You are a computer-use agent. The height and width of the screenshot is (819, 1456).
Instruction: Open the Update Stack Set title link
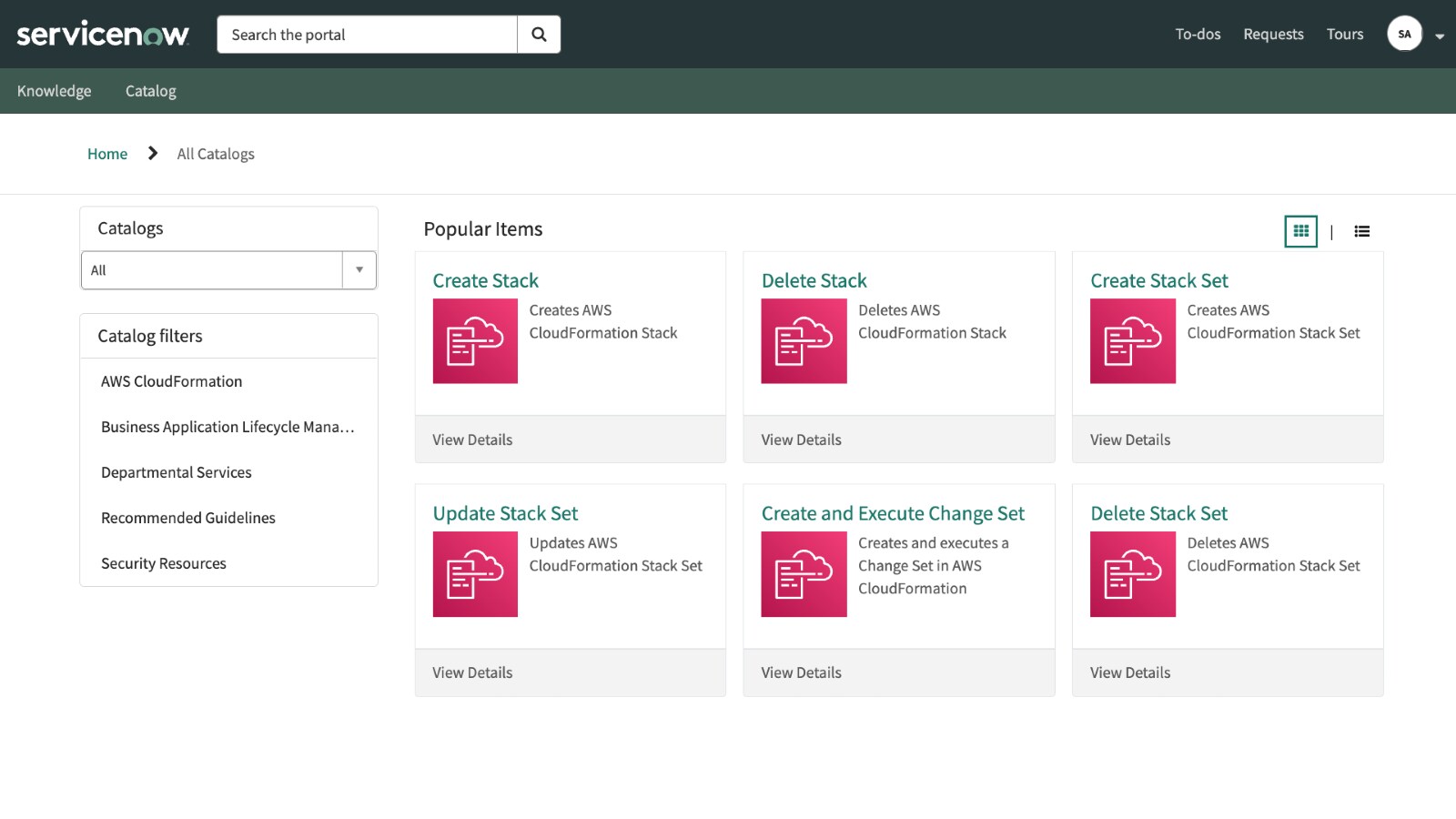[x=505, y=513]
